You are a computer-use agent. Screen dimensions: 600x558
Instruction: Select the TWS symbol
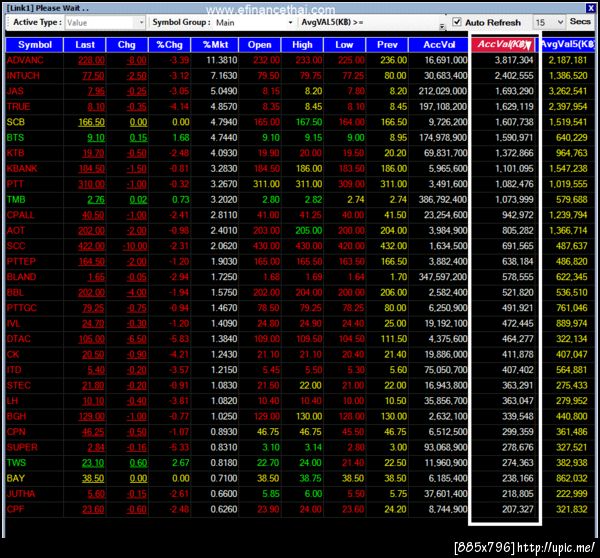click(16, 463)
